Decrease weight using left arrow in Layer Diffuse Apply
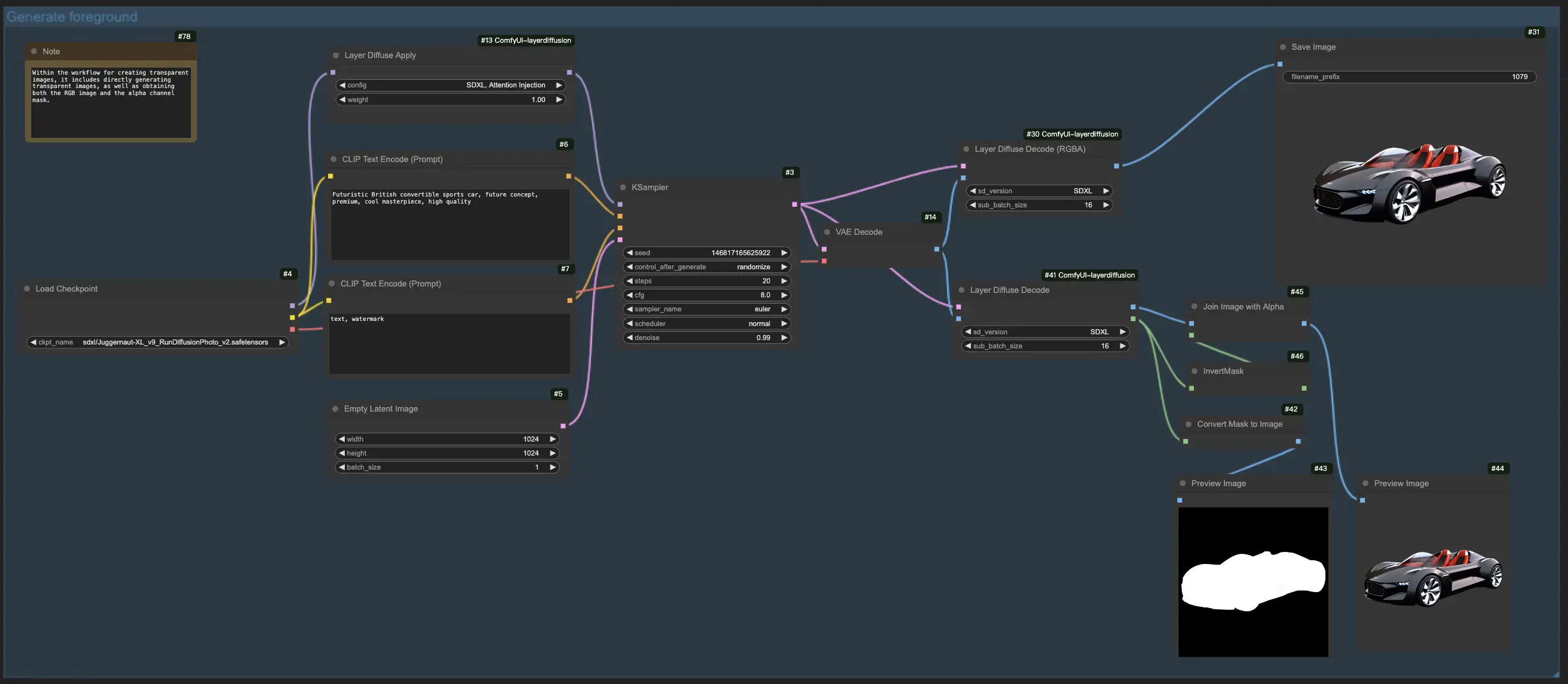This screenshot has width=1568, height=684. 342,100
